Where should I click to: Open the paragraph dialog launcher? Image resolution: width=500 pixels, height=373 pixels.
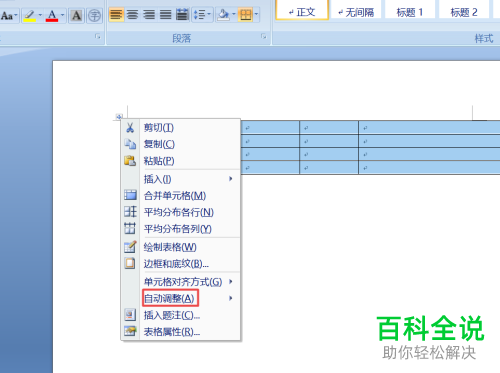pyautogui.click(x=264, y=36)
